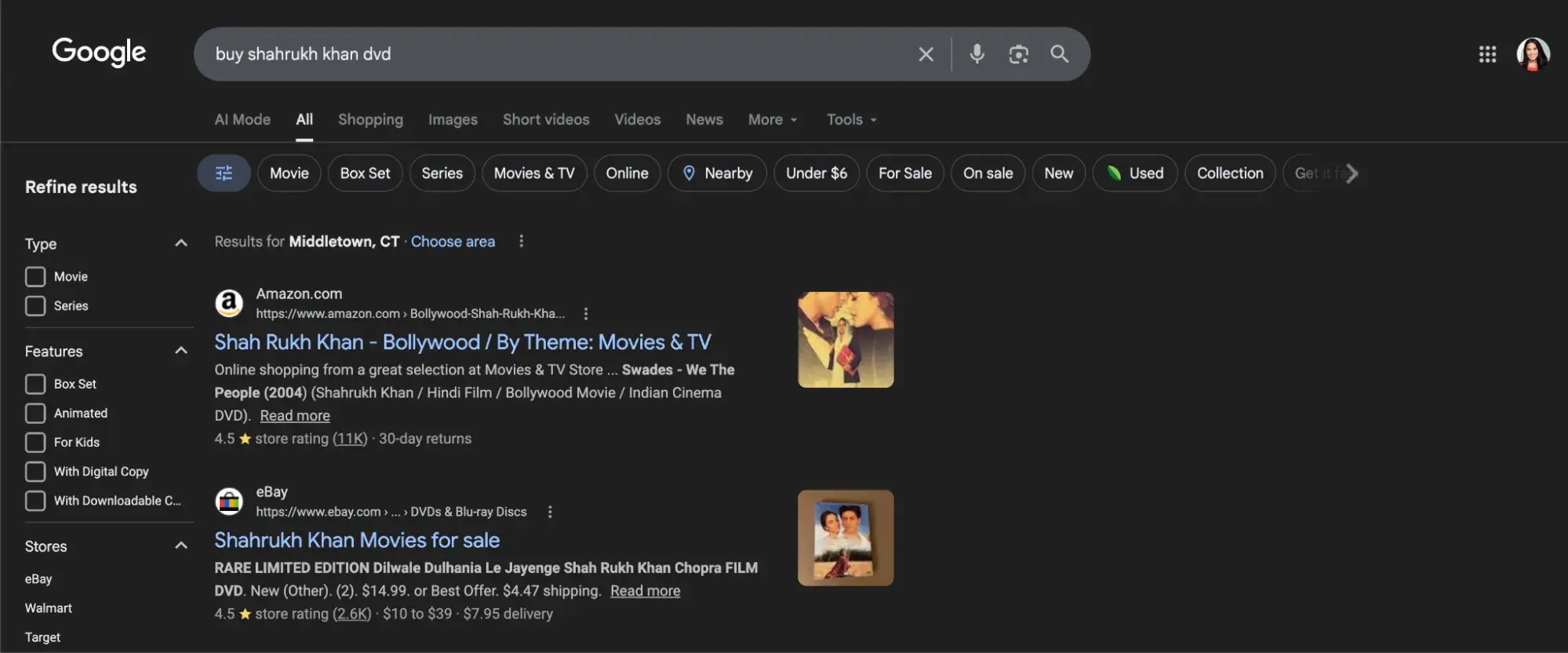
Task: Switch to the Shopping tab
Action: (370, 119)
